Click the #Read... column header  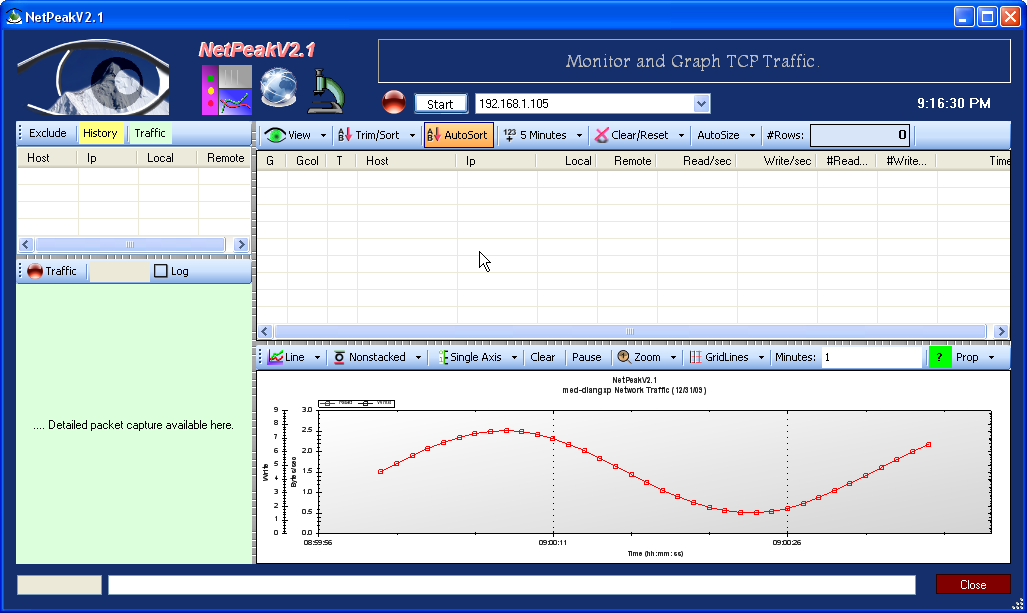pyautogui.click(x=847, y=160)
